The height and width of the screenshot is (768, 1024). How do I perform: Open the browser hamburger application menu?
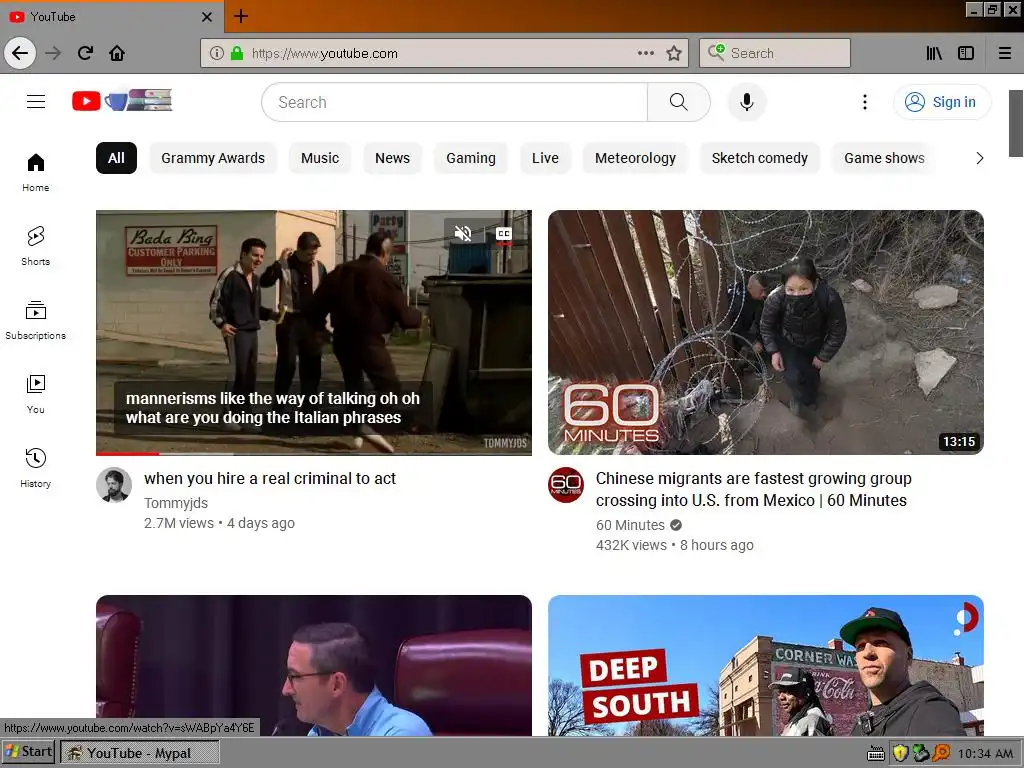tap(1005, 53)
